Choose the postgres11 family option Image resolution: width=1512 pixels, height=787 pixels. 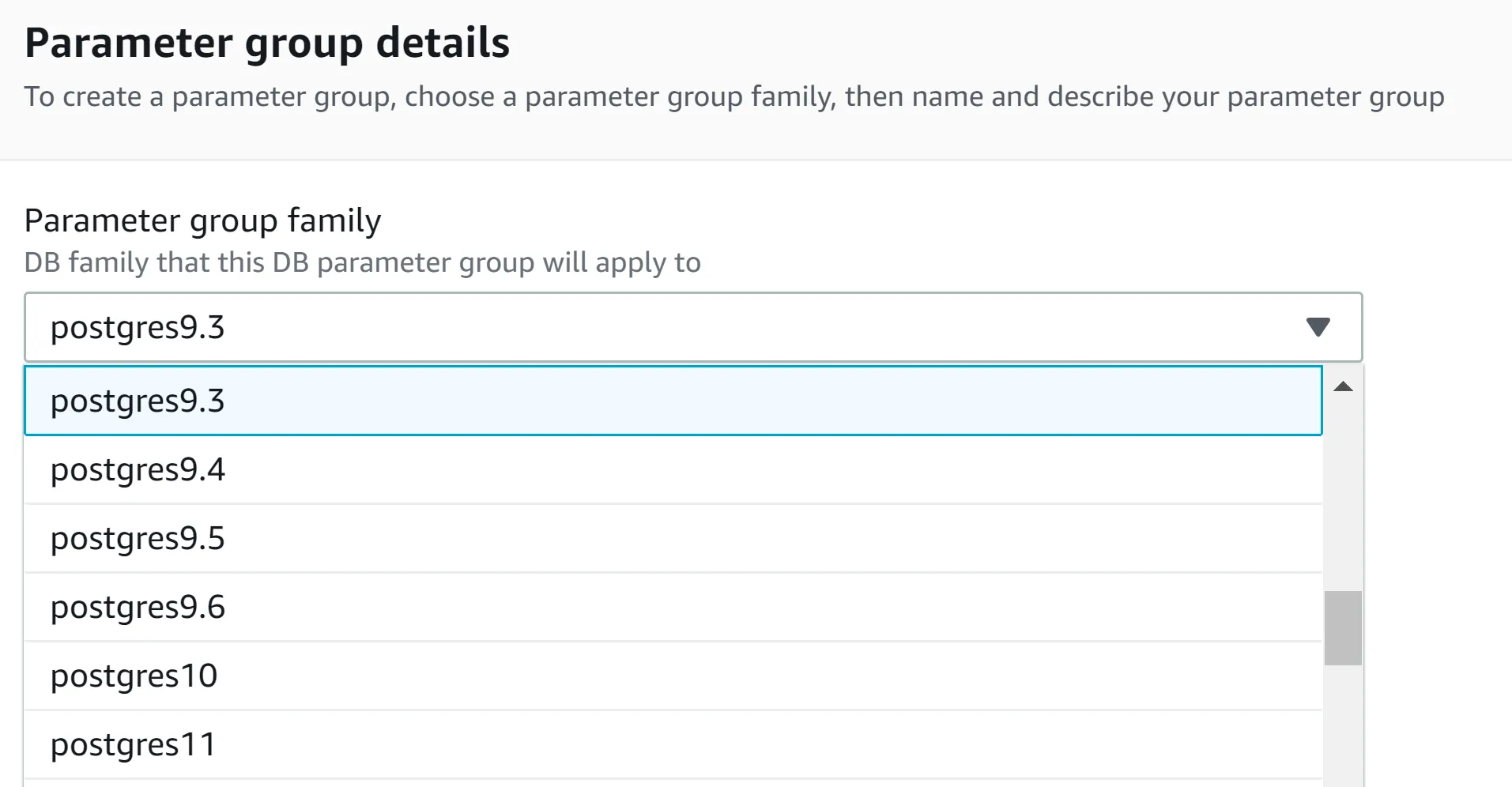pyautogui.click(x=672, y=744)
